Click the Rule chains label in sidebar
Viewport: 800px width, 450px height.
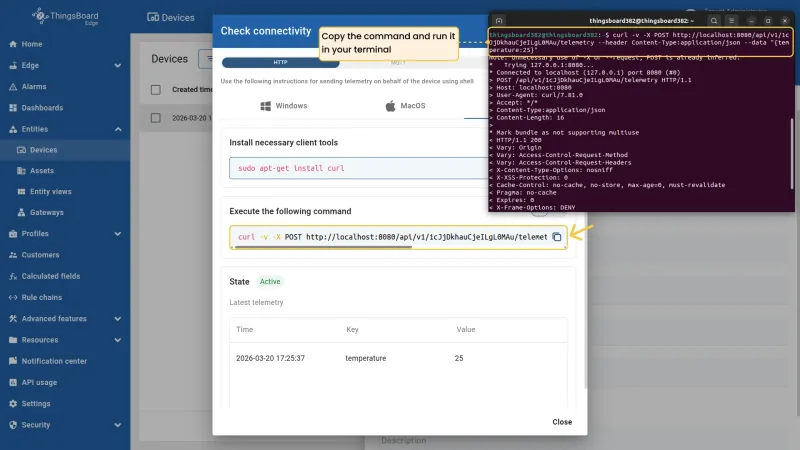coord(42,297)
